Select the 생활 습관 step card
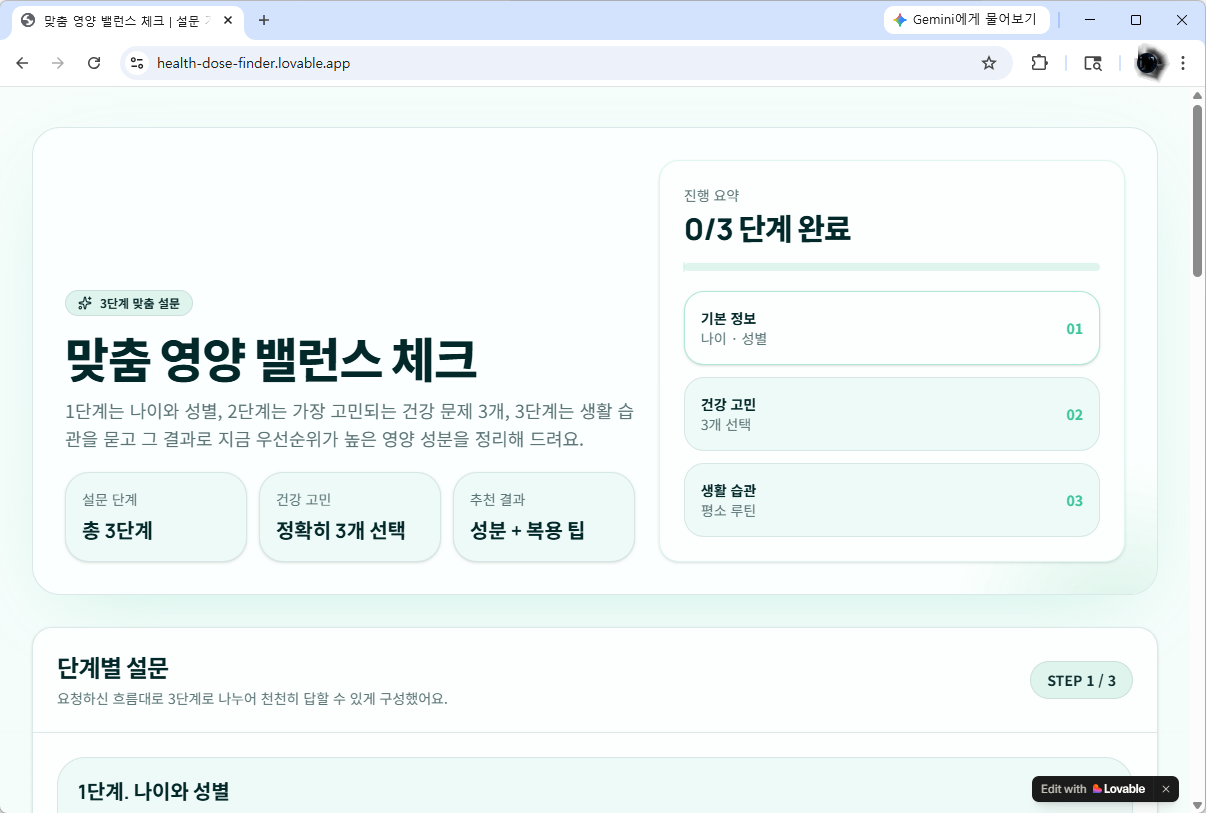Image resolution: width=1206 pixels, height=813 pixels. tap(891, 500)
